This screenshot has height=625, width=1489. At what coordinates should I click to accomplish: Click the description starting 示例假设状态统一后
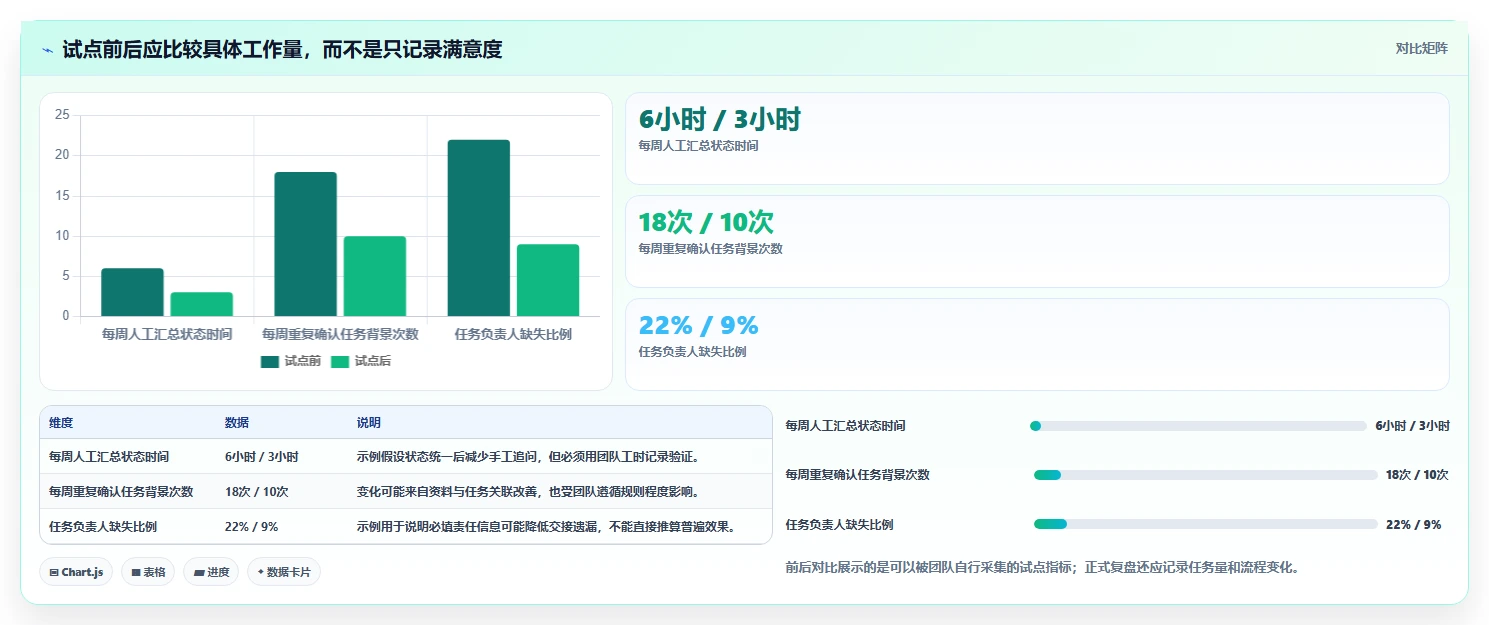pyautogui.click(x=528, y=457)
